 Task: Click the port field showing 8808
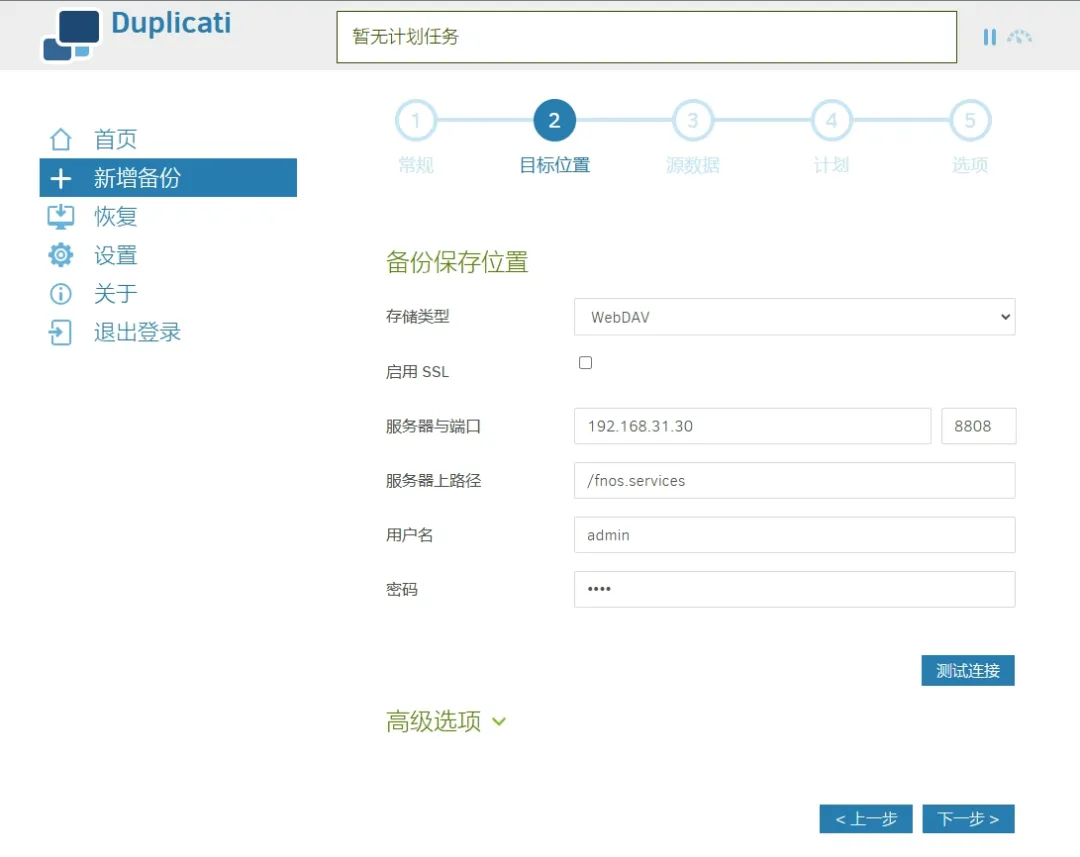click(x=978, y=426)
